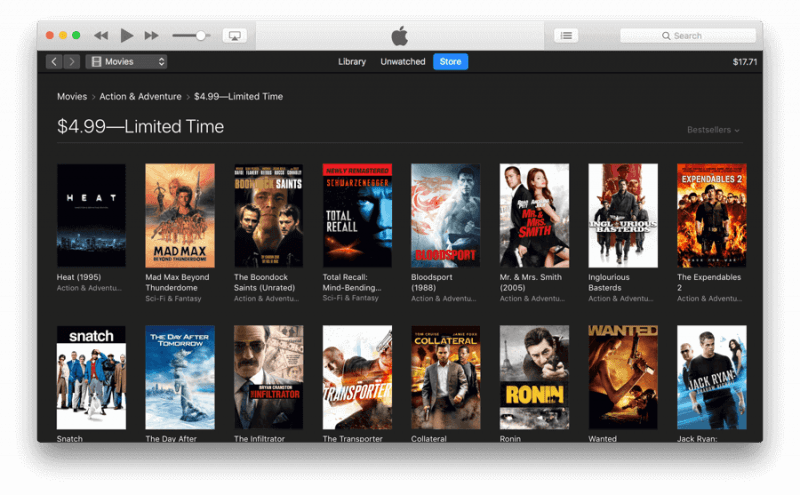Maximize the window with green button
This screenshot has width=800, height=495.
coord(76,35)
